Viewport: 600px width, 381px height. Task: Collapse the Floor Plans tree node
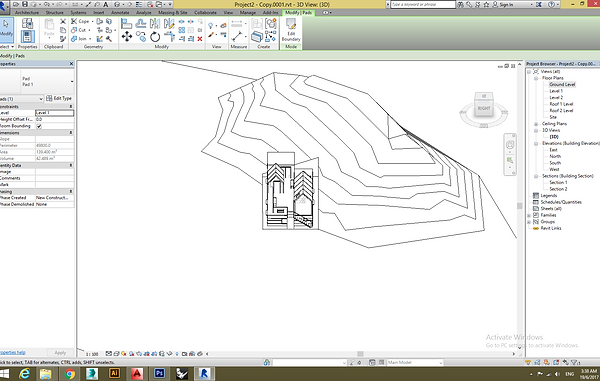pyautogui.click(x=536, y=78)
